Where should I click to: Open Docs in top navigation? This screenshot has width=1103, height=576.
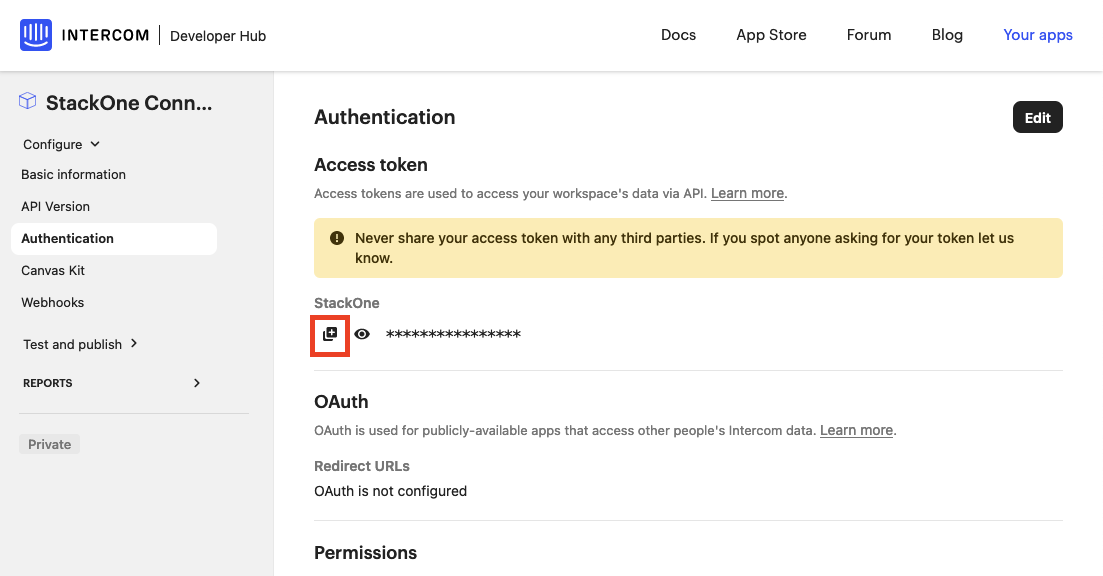click(x=678, y=35)
